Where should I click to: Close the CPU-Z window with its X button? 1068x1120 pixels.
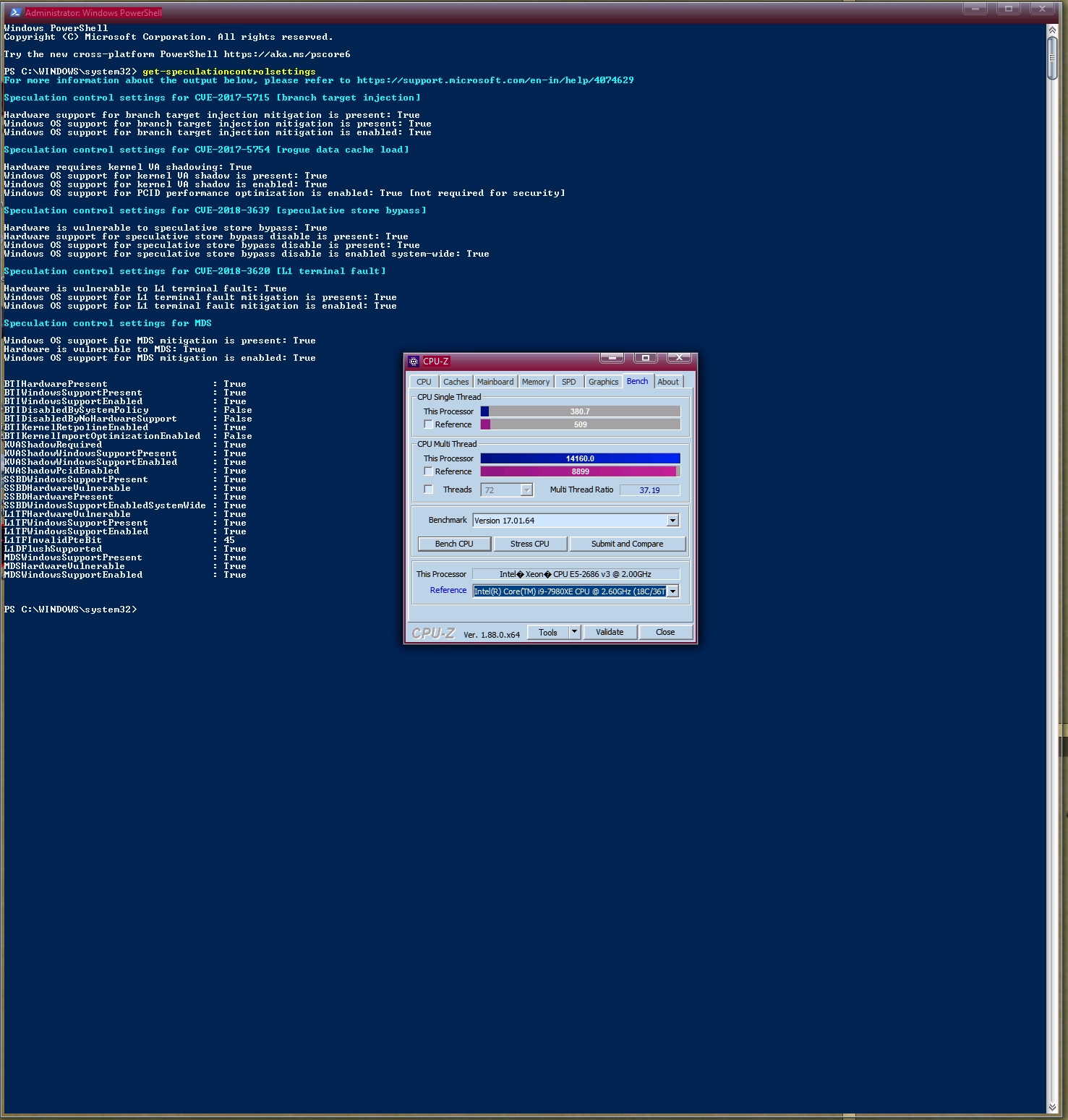tap(679, 358)
